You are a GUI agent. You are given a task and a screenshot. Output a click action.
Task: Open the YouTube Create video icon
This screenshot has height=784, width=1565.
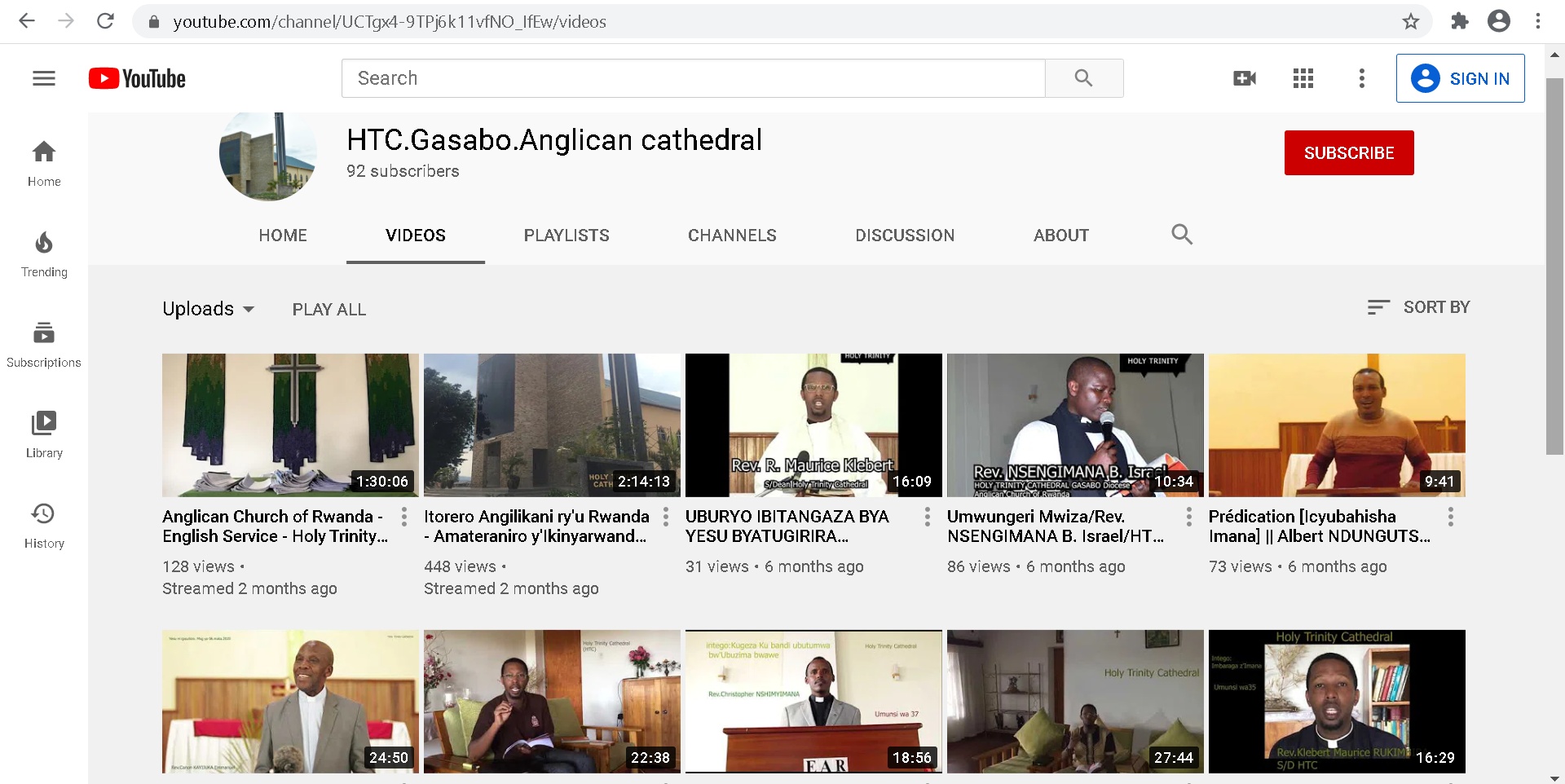(1243, 78)
